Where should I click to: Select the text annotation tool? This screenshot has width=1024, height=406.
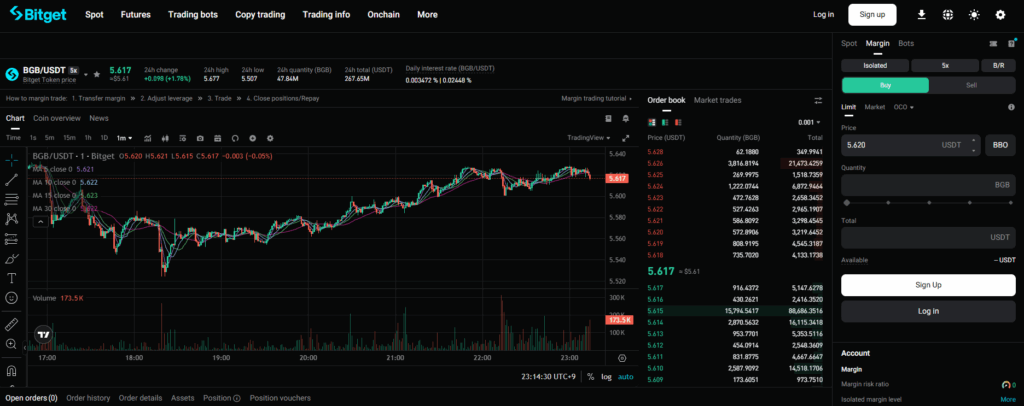(x=12, y=277)
